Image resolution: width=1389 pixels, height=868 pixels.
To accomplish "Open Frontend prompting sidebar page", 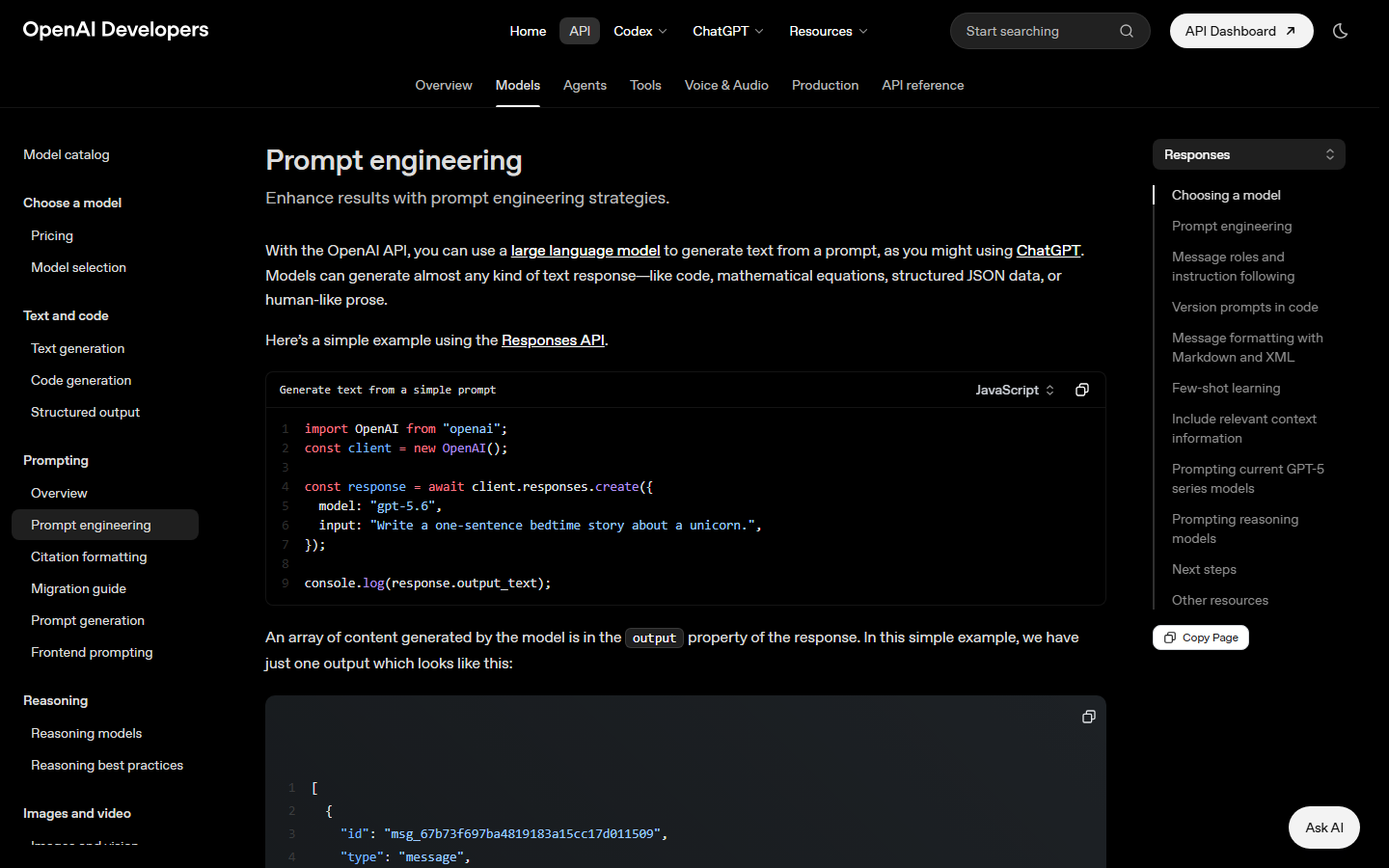I will (92, 652).
